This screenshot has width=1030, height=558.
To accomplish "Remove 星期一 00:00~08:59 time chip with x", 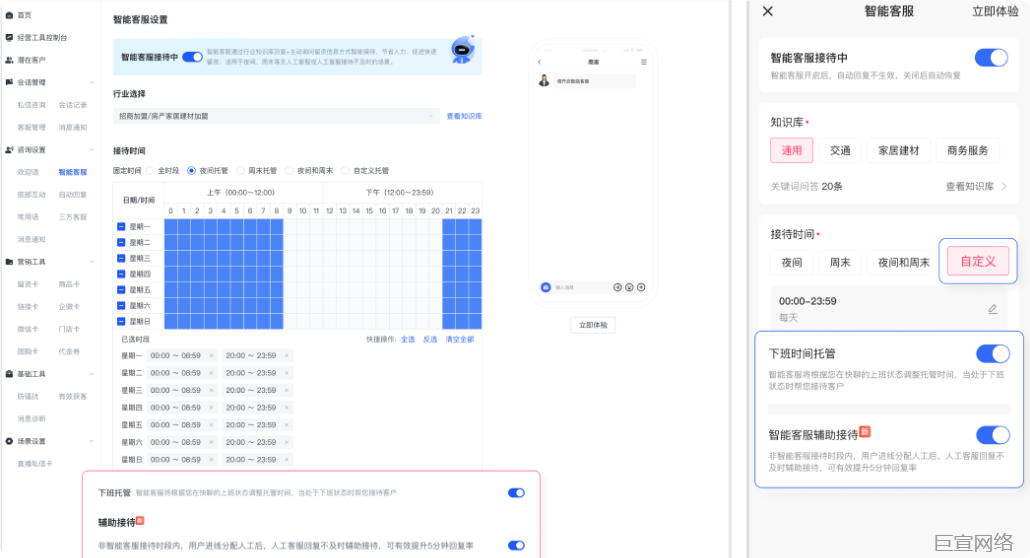I will click(211, 356).
